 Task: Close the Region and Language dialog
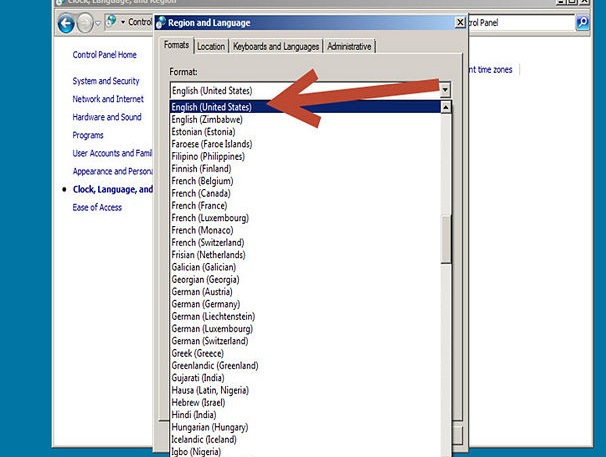click(460, 22)
